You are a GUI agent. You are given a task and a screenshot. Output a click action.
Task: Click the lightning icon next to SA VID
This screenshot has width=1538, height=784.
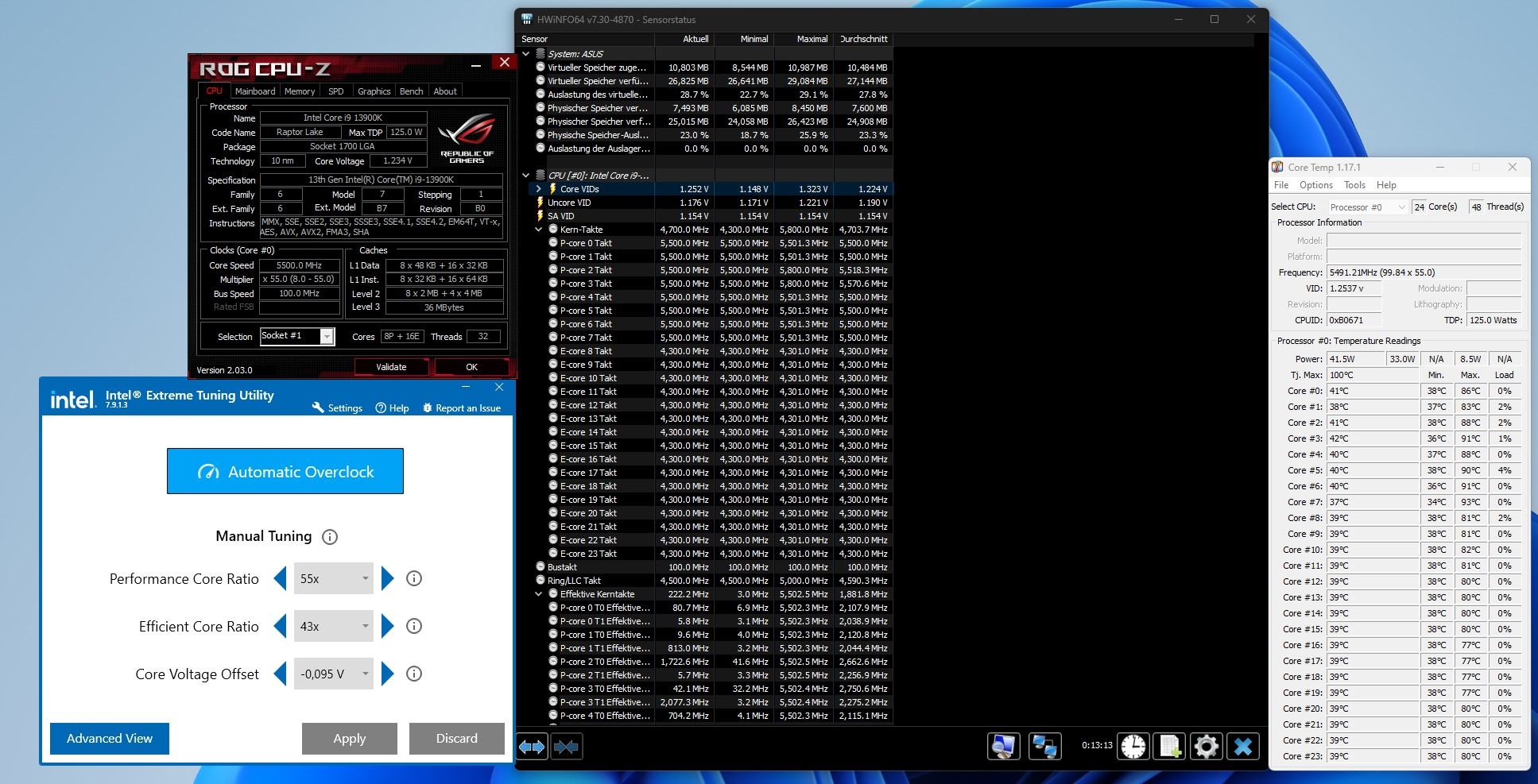pyautogui.click(x=540, y=216)
